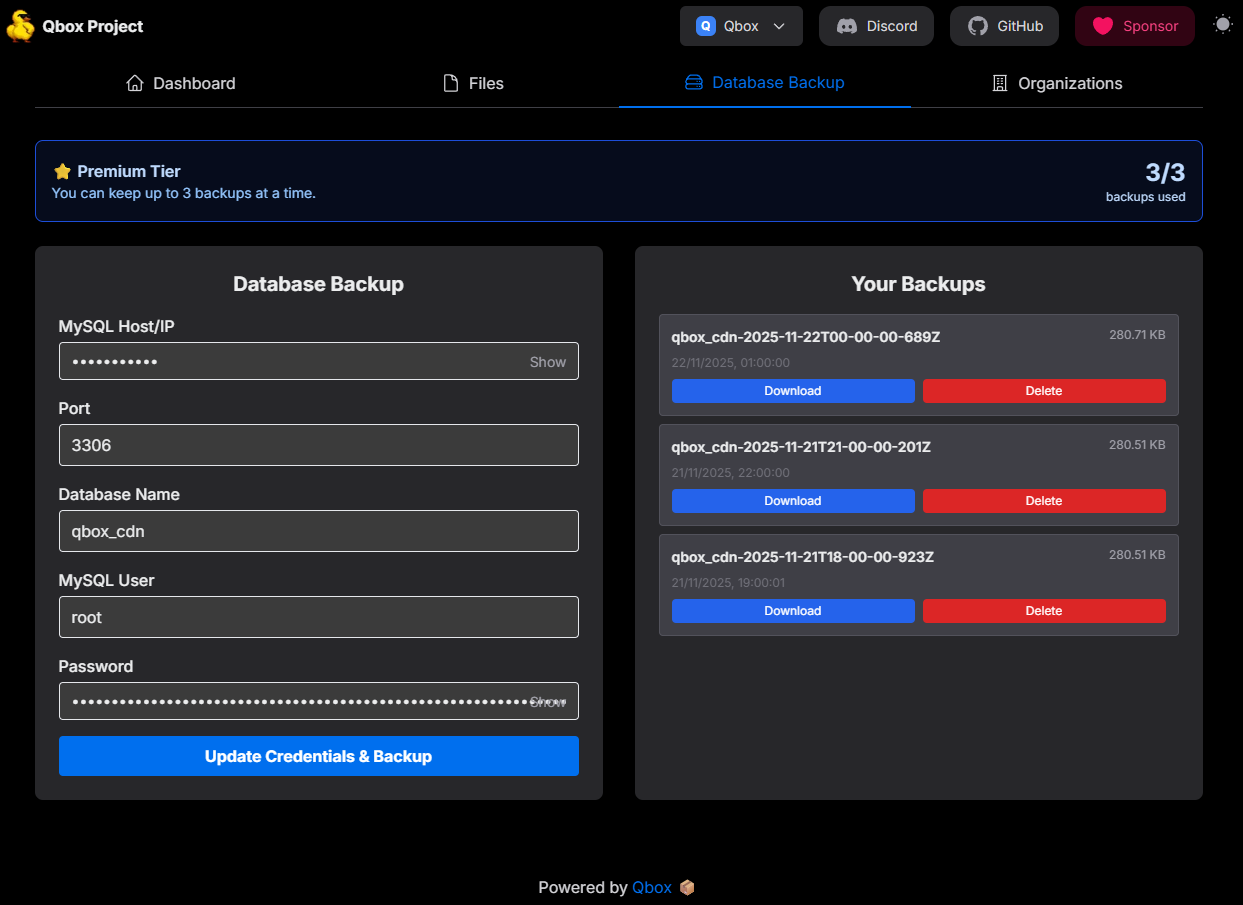This screenshot has height=905, width=1243.
Task: Click the Discord icon in the header
Action: [x=848, y=26]
